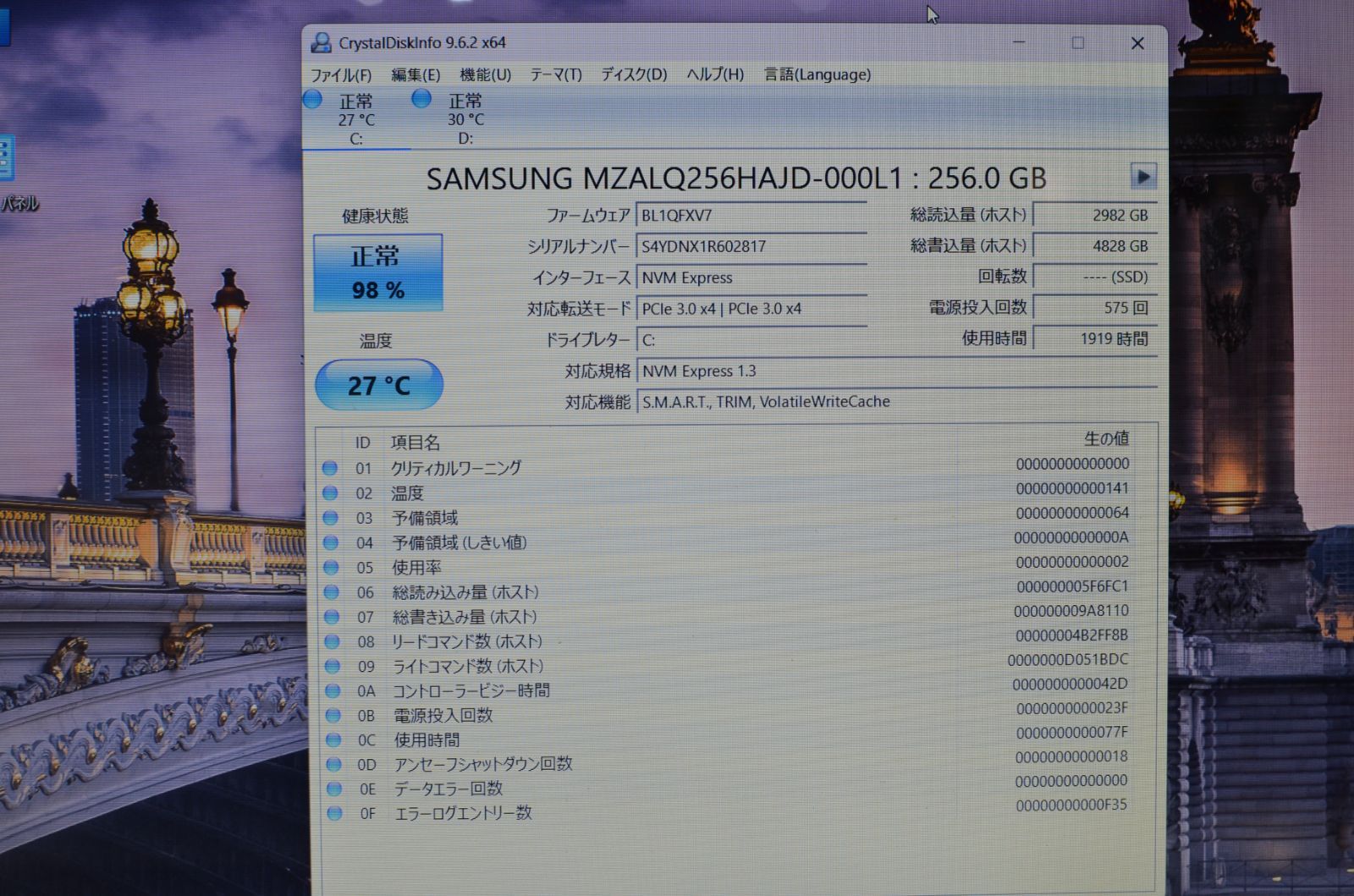Open the 編集(E) menu
This screenshot has height=896, width=1354.
point(416,74)
